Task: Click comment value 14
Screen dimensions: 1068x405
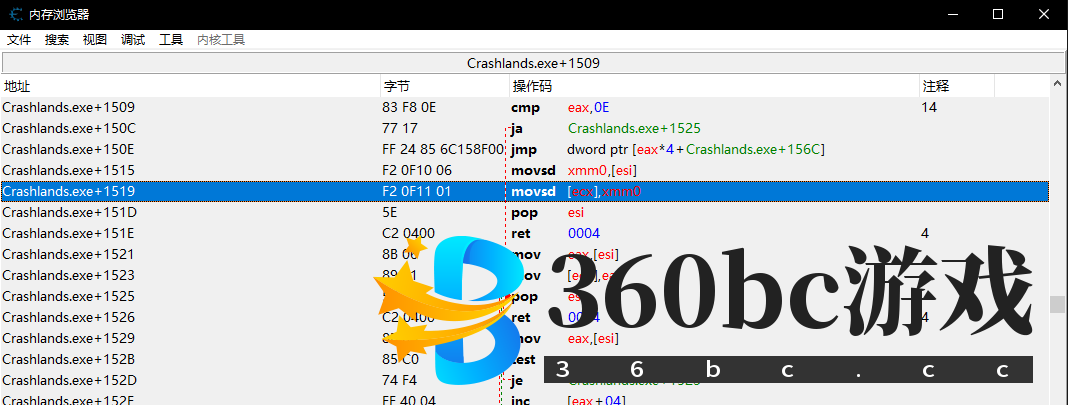Action: tap(929, 108)
